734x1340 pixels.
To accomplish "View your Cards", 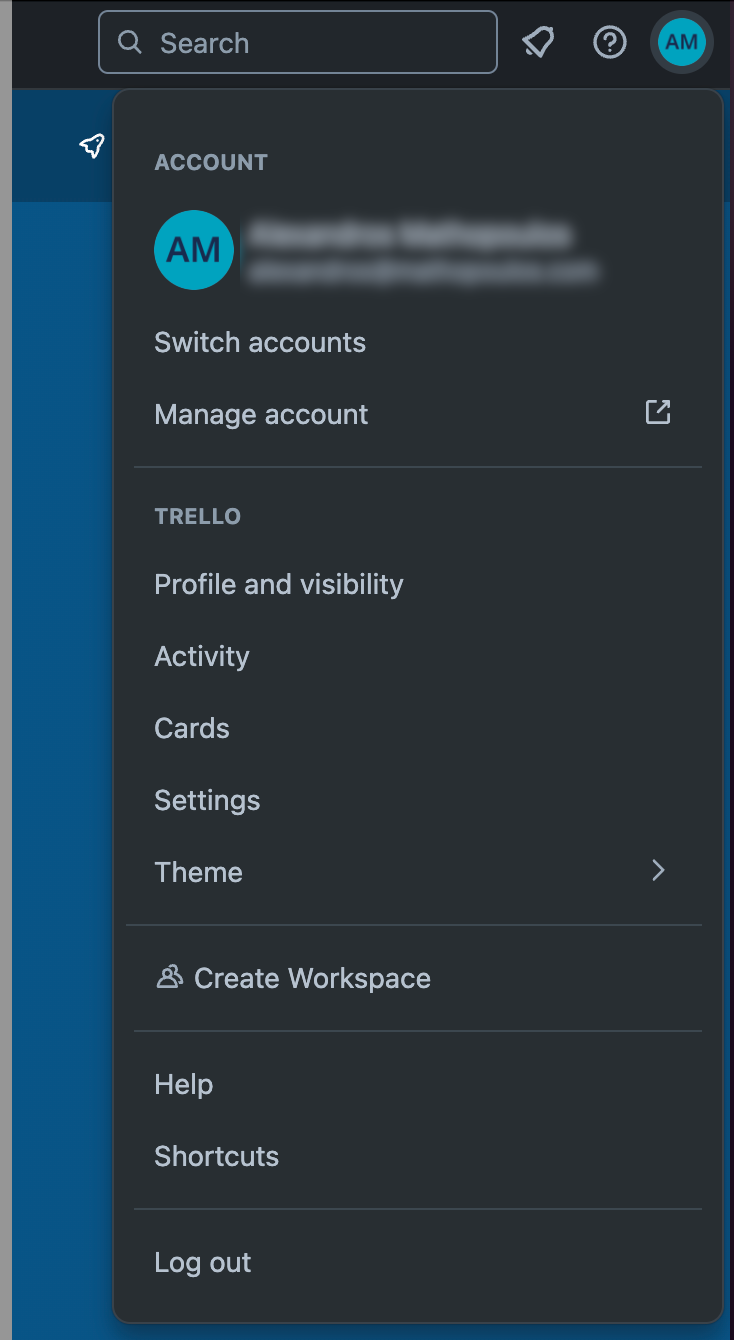I will (x=191, y=728).
